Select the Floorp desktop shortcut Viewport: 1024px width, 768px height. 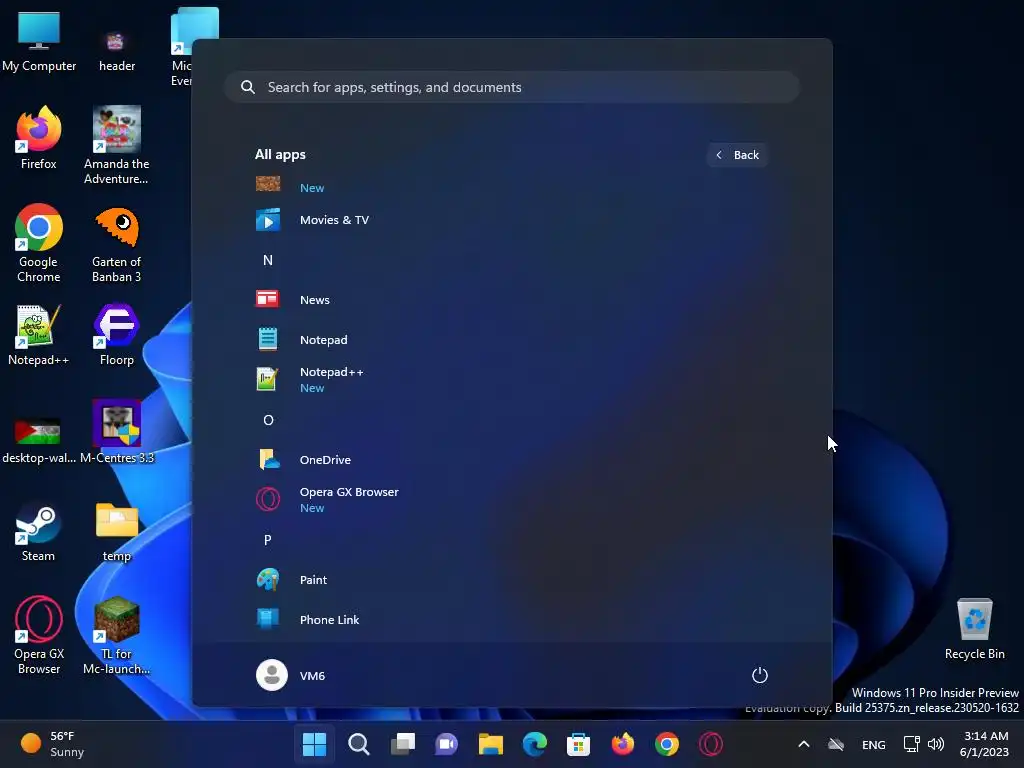coord(116,334)
